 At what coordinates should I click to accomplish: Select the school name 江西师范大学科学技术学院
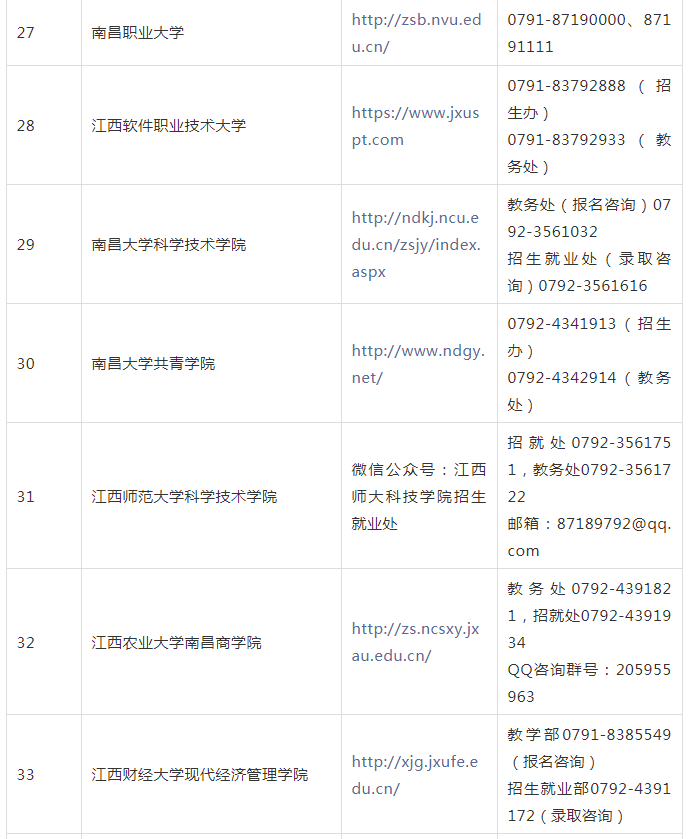coord(184,497)
